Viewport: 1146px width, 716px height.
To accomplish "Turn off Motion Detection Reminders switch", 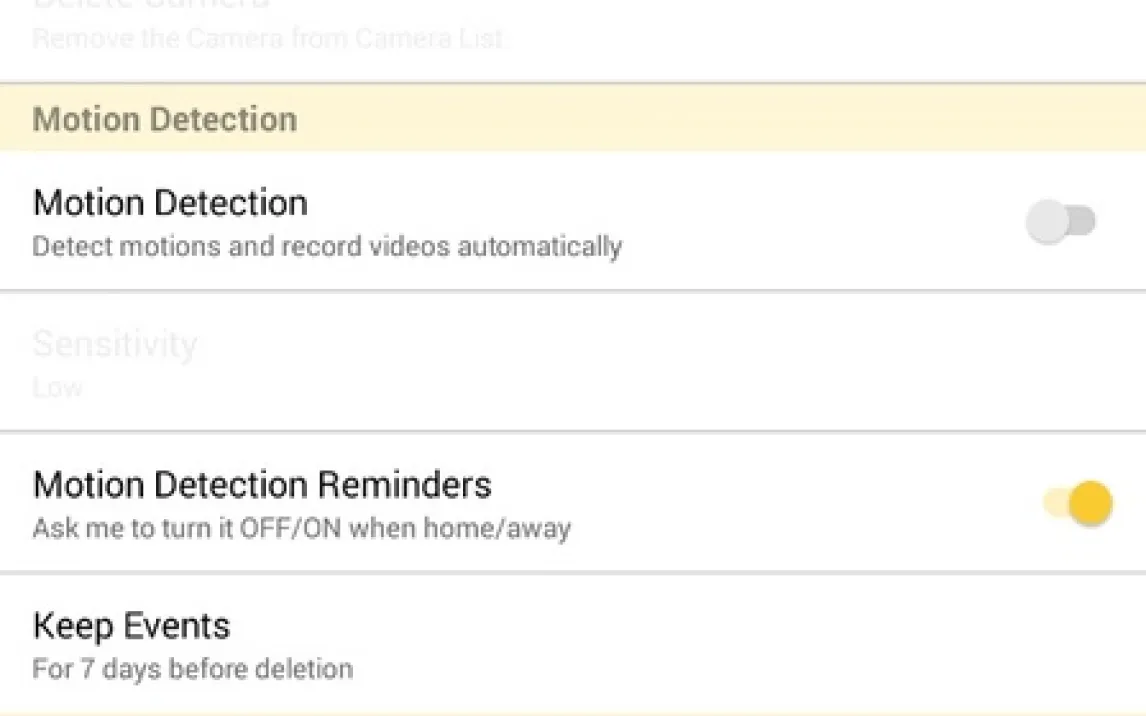I will click(1077, 503).
